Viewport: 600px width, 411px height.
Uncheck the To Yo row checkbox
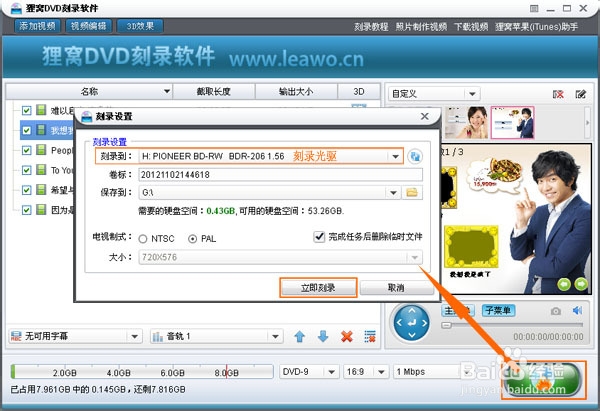point(26,170)
